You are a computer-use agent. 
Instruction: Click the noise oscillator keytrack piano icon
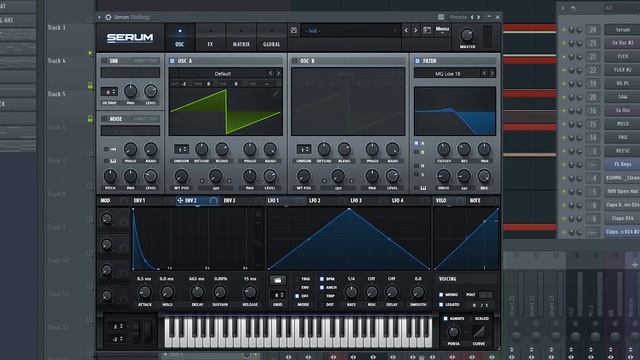click(x=113, y=161)
